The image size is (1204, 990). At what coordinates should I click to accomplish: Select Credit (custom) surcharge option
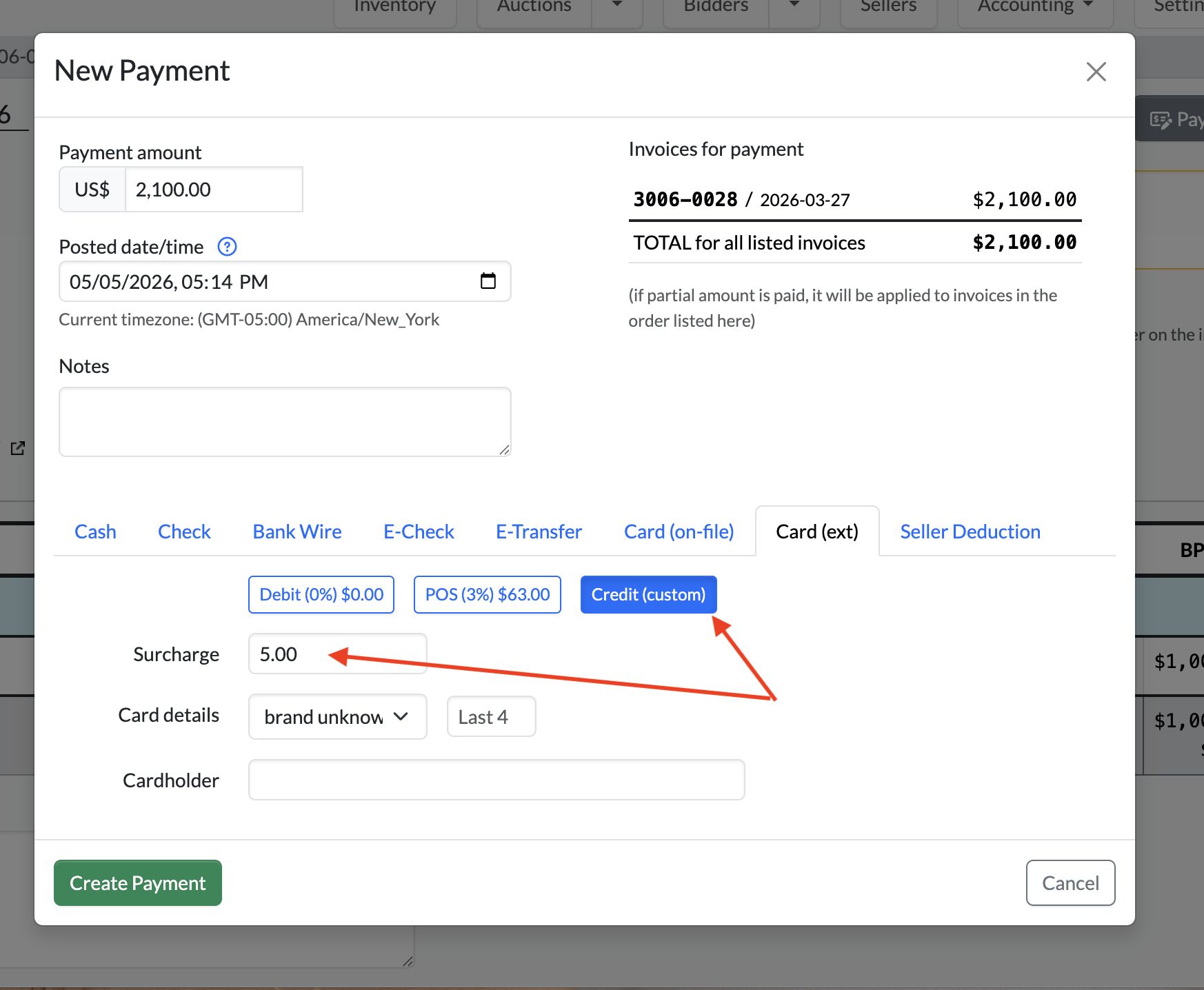coord(648,594)
